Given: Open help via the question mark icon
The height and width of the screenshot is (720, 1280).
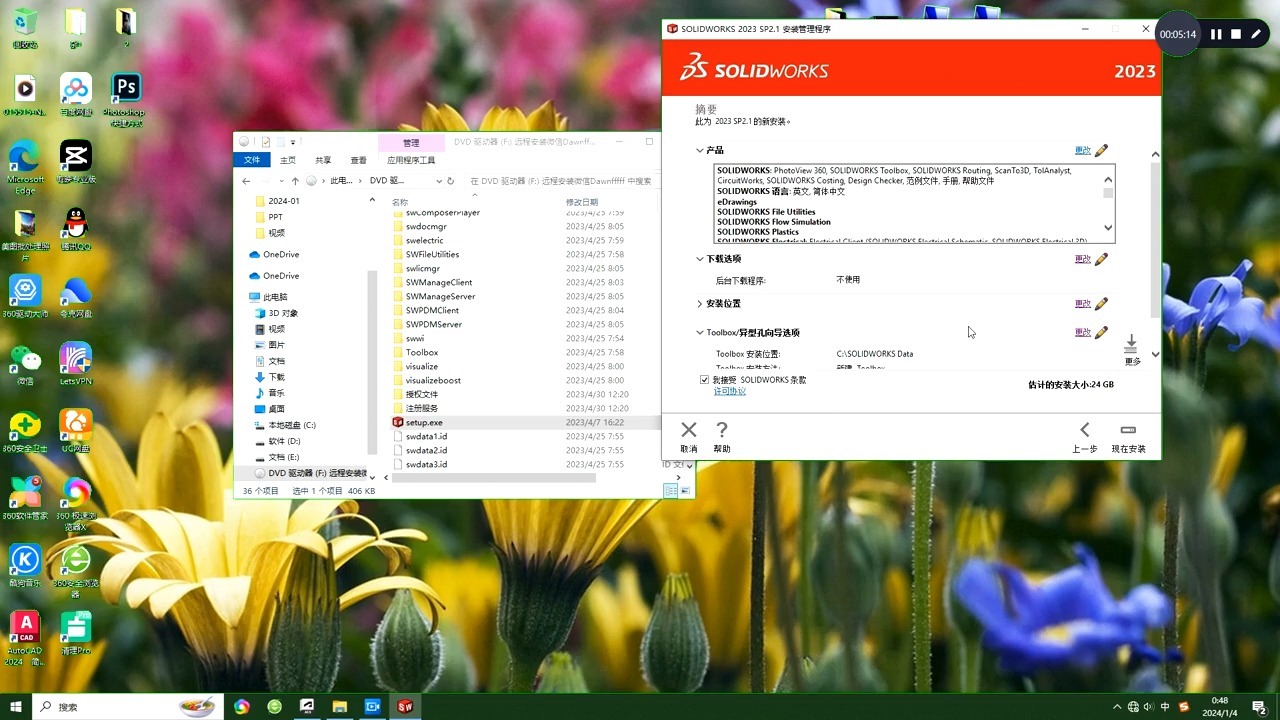Looking at the screenshot, I should [722, 430].
